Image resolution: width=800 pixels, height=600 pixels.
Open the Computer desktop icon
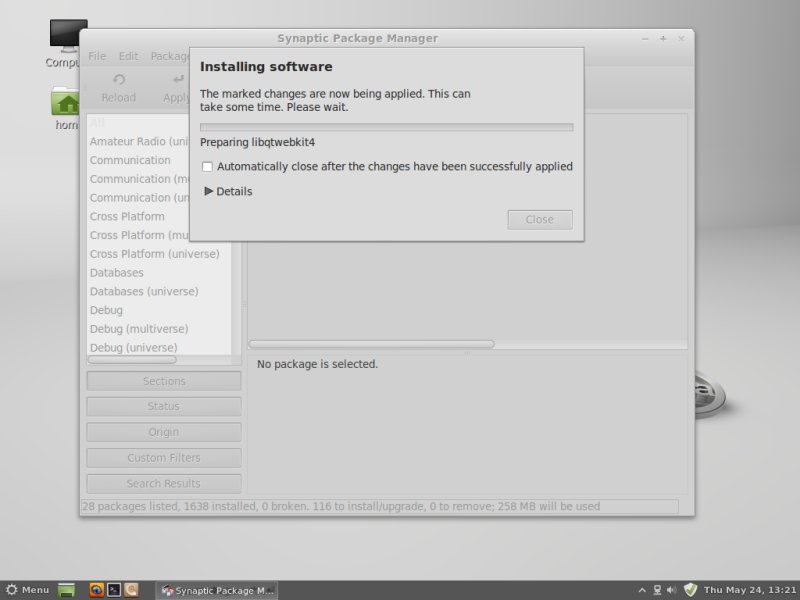tap(65, 44)
